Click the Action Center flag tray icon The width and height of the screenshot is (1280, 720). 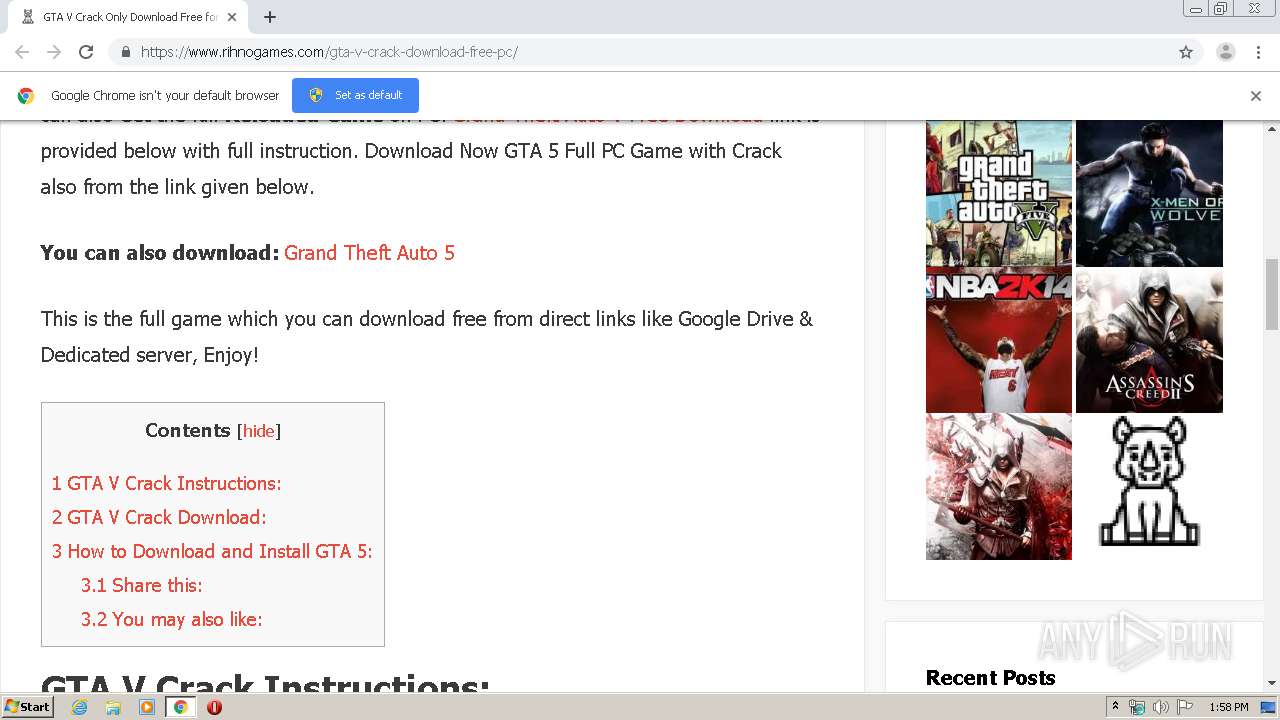coord(1184,707)
